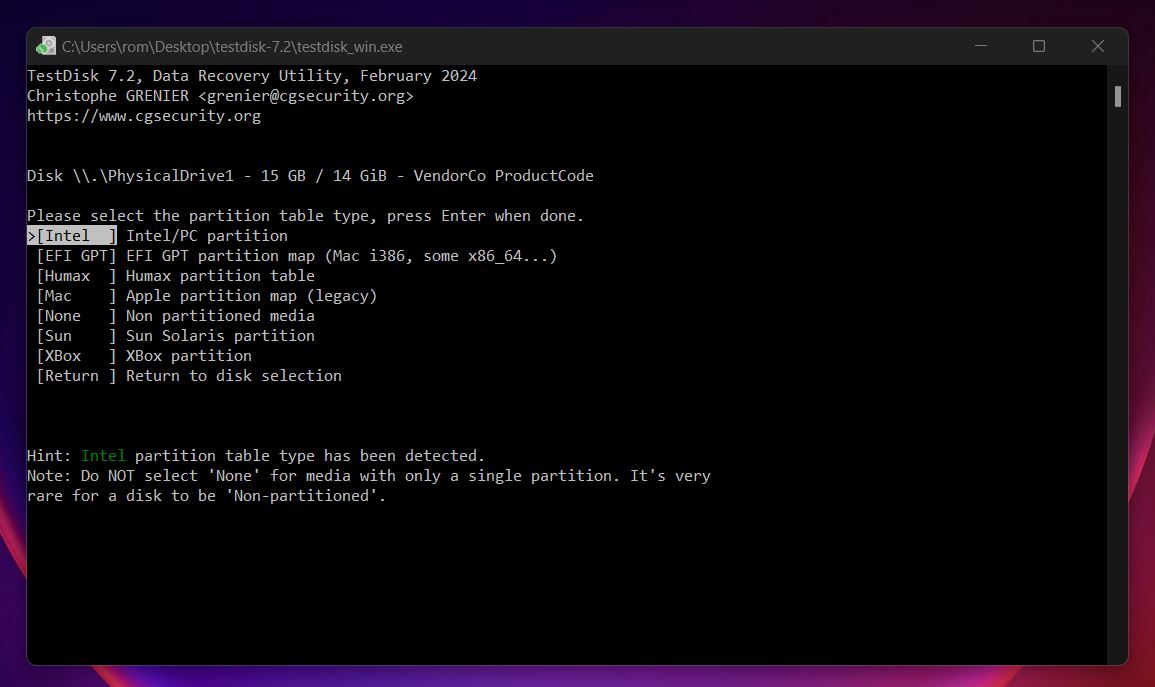Click the TestDisk app icon in title bar

click(x=46, y=46)
